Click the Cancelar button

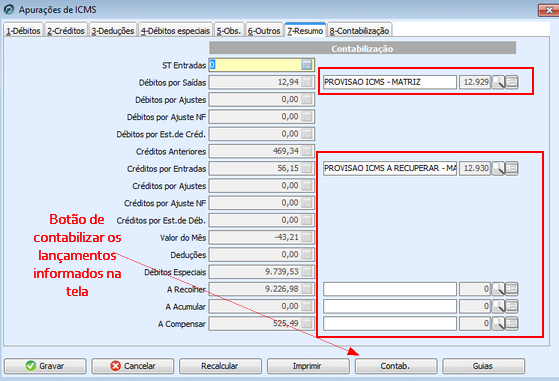pyautogui.click(x=133, y=366)
